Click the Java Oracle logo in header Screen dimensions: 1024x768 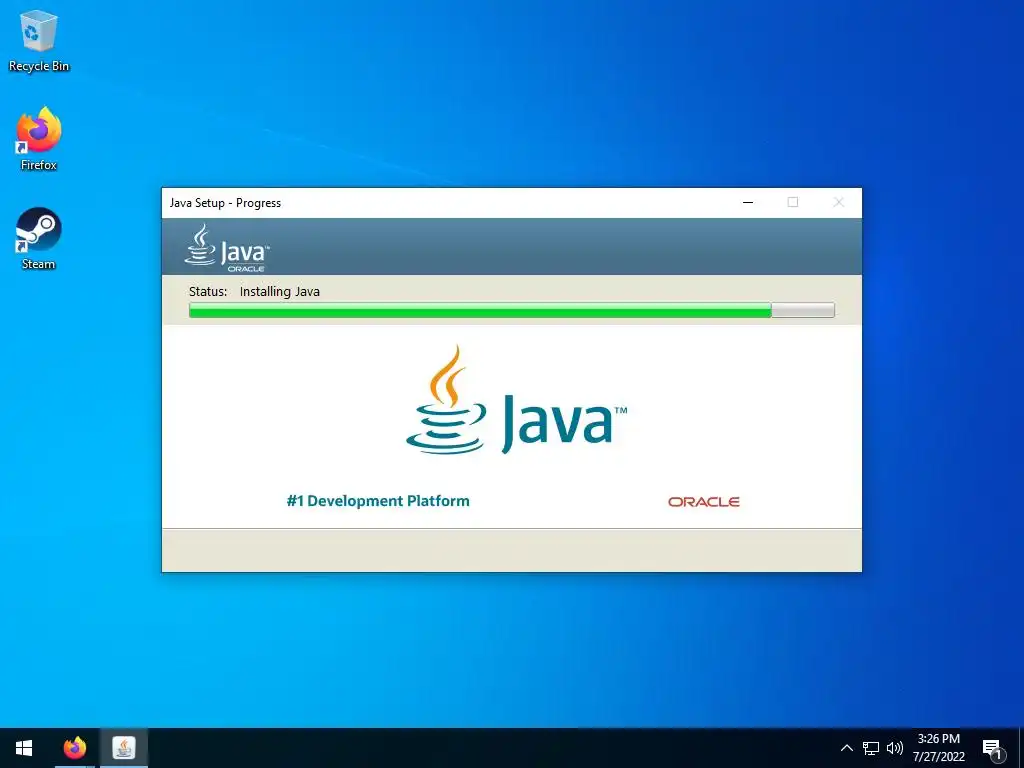[x=226, y=248]
